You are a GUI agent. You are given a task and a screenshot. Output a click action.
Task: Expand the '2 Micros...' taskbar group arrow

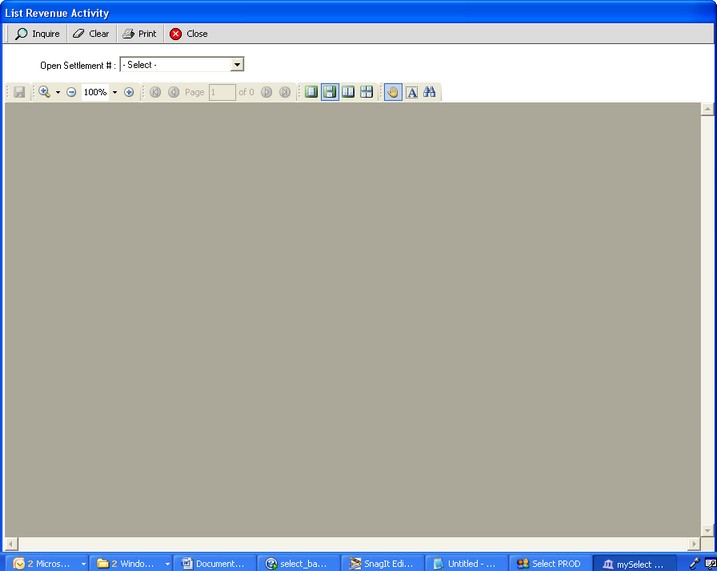point(84,564)
